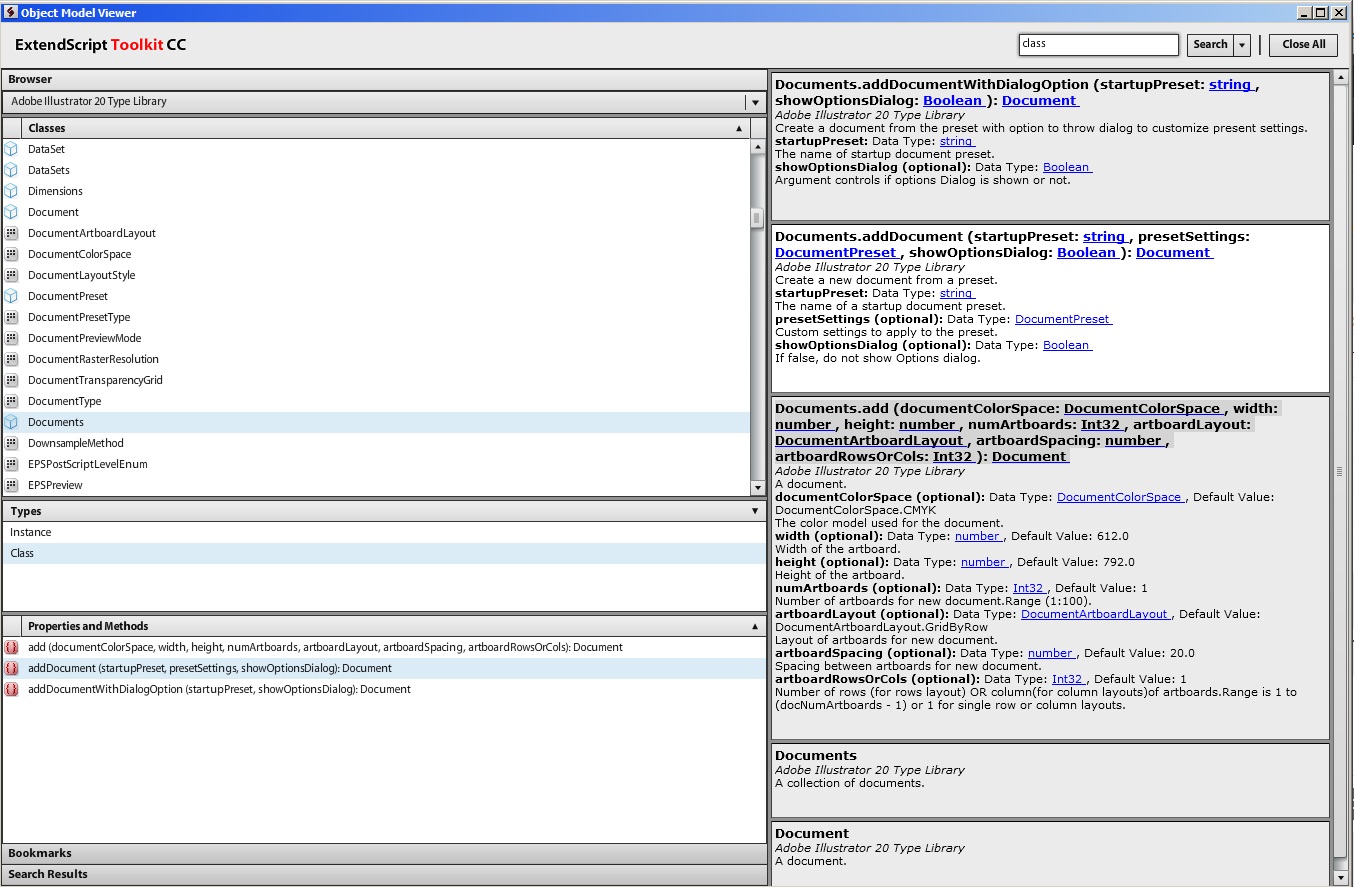Click the cube icon beside DataSet
The height and width of the screenshot is (887, 1354).
tap(11, 149)
